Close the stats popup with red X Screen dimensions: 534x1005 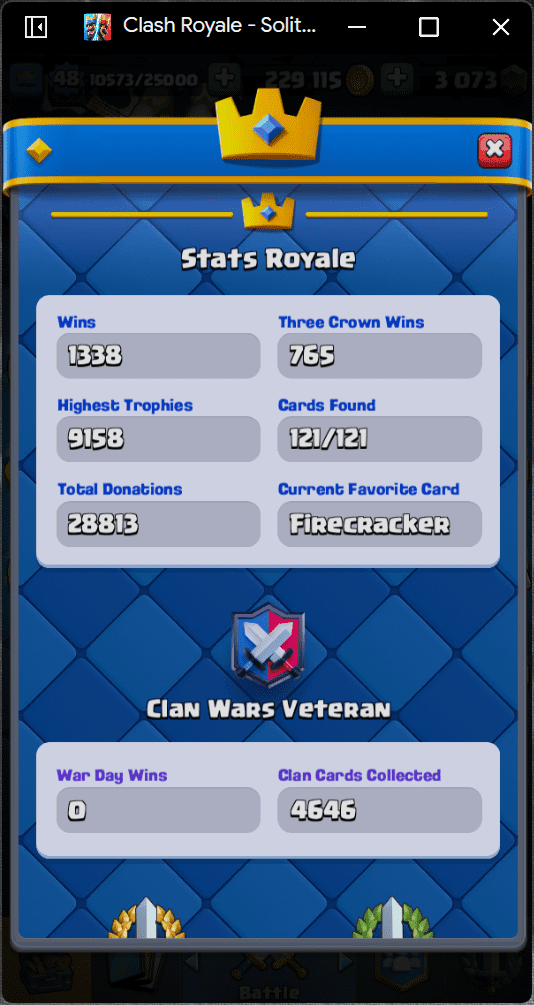tap(494, 150)
